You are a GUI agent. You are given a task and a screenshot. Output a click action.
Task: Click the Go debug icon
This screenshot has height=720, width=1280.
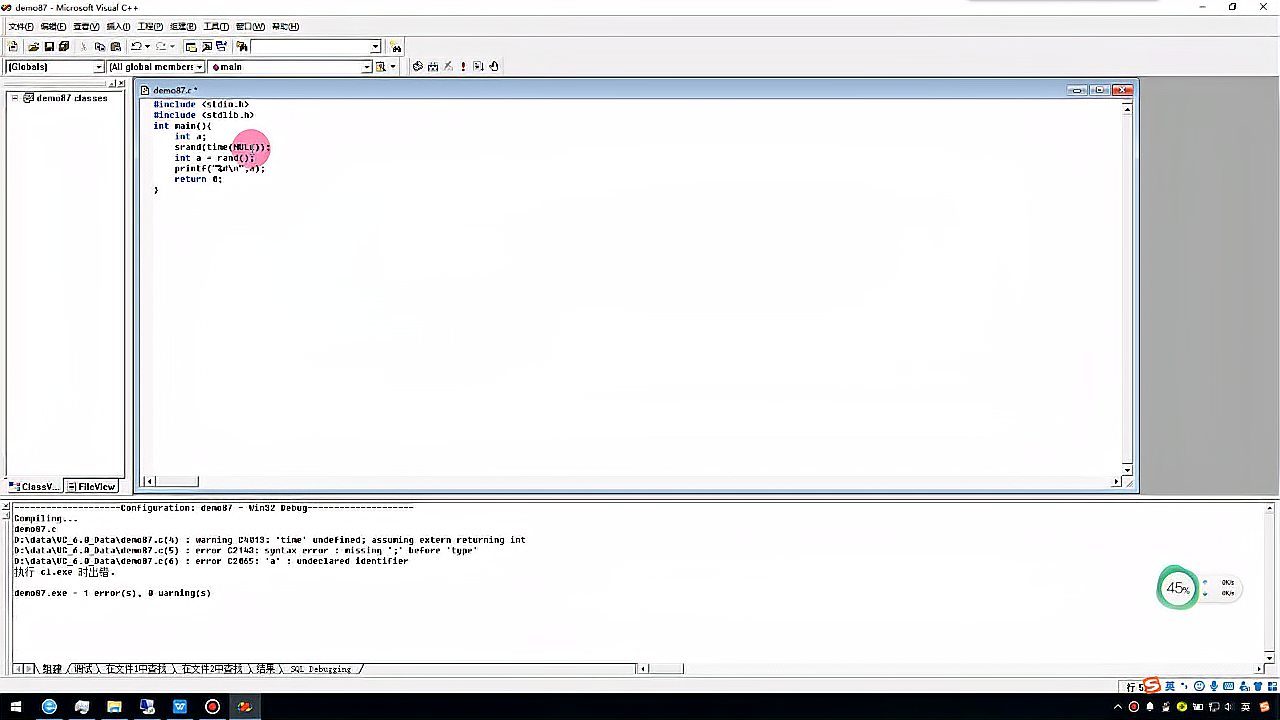tap(478, 66)
